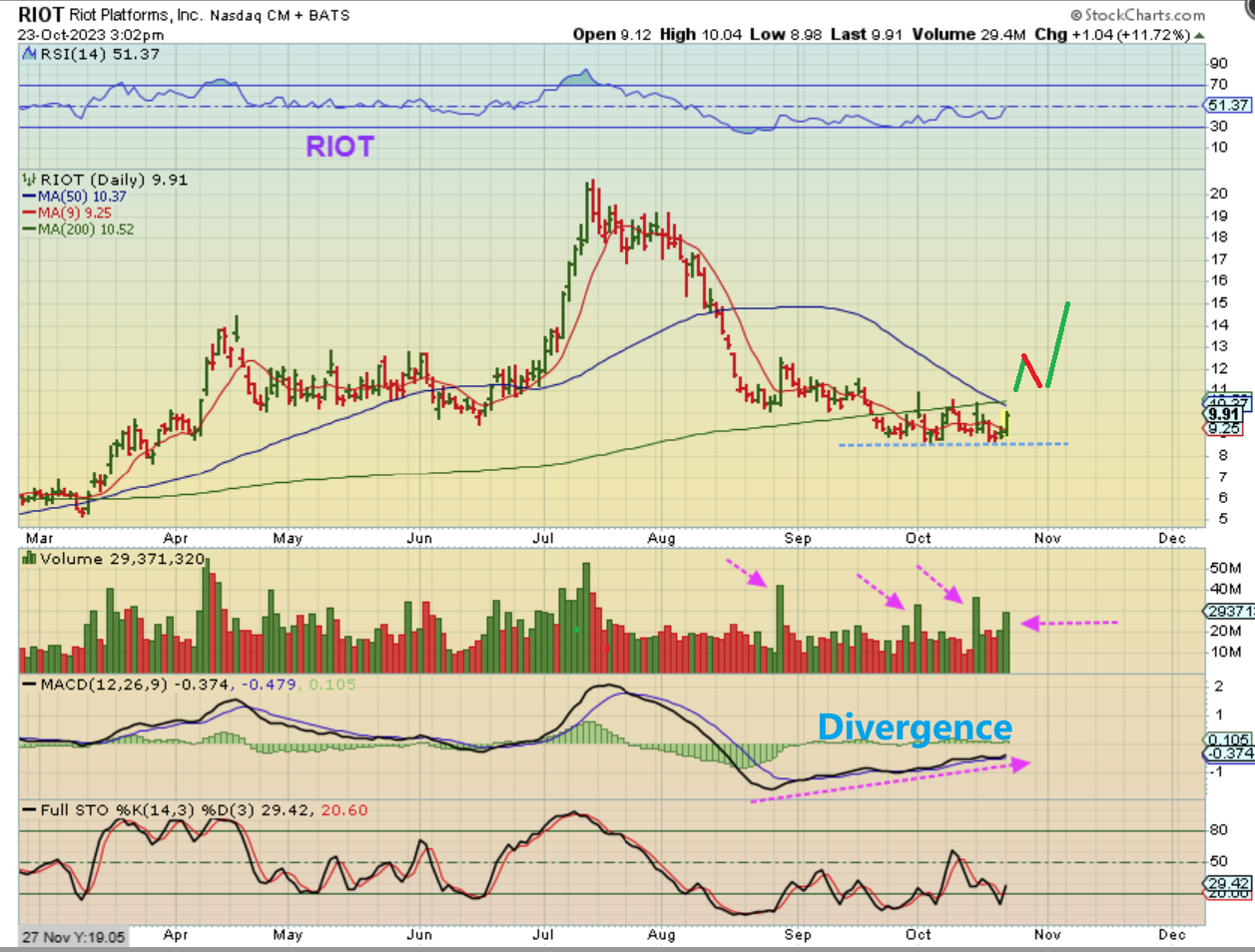The height and width of the screenshot is (952, 1255).
Task: Open the ©StockCharts.com attribution text
Action: pyautogui.click(x=1137, y=15)
